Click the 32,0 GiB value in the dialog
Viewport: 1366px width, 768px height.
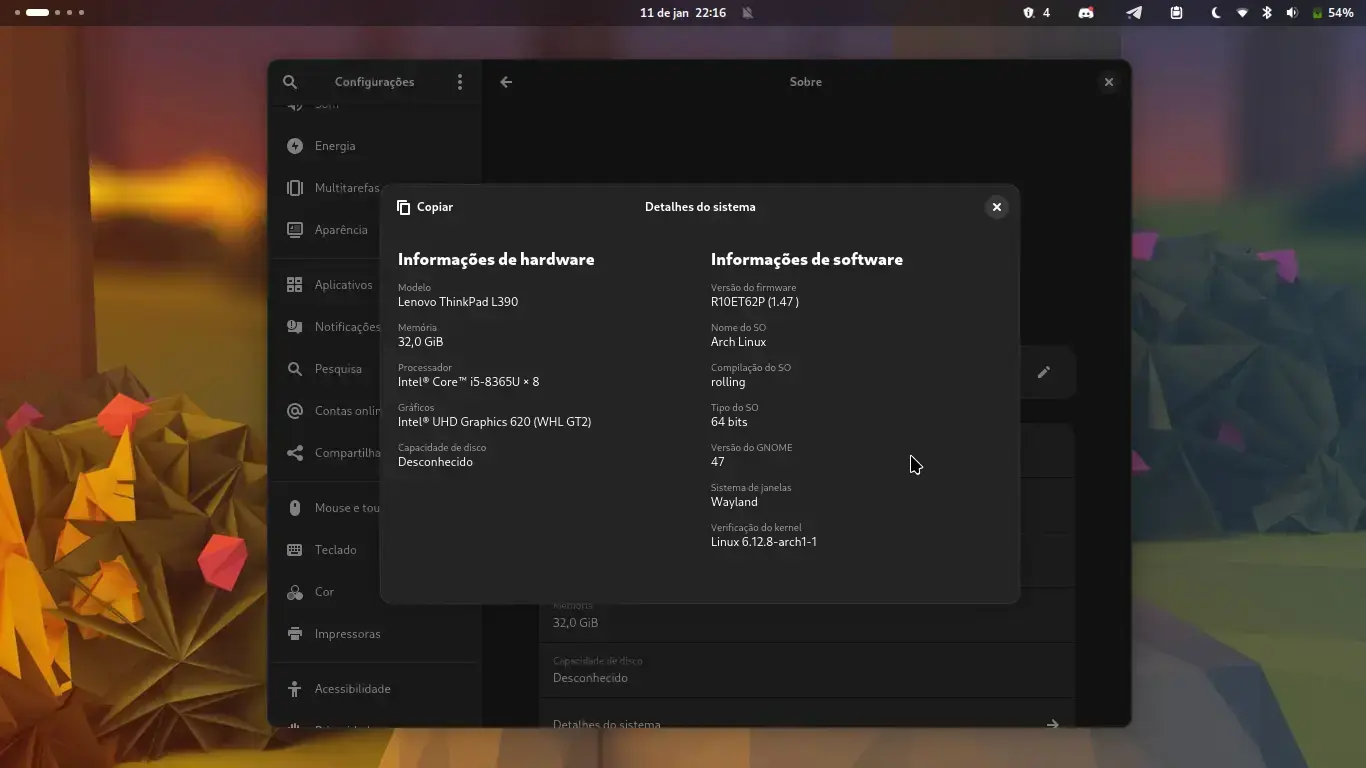pos(420,342)
